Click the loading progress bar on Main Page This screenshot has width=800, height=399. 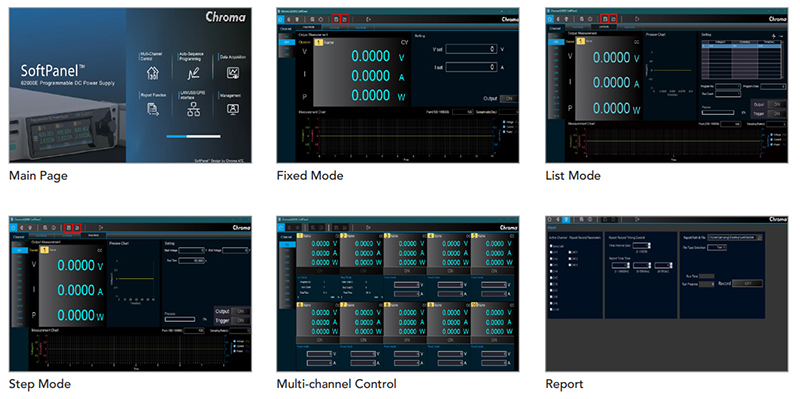pyautogui.click(x=194, y=136)
